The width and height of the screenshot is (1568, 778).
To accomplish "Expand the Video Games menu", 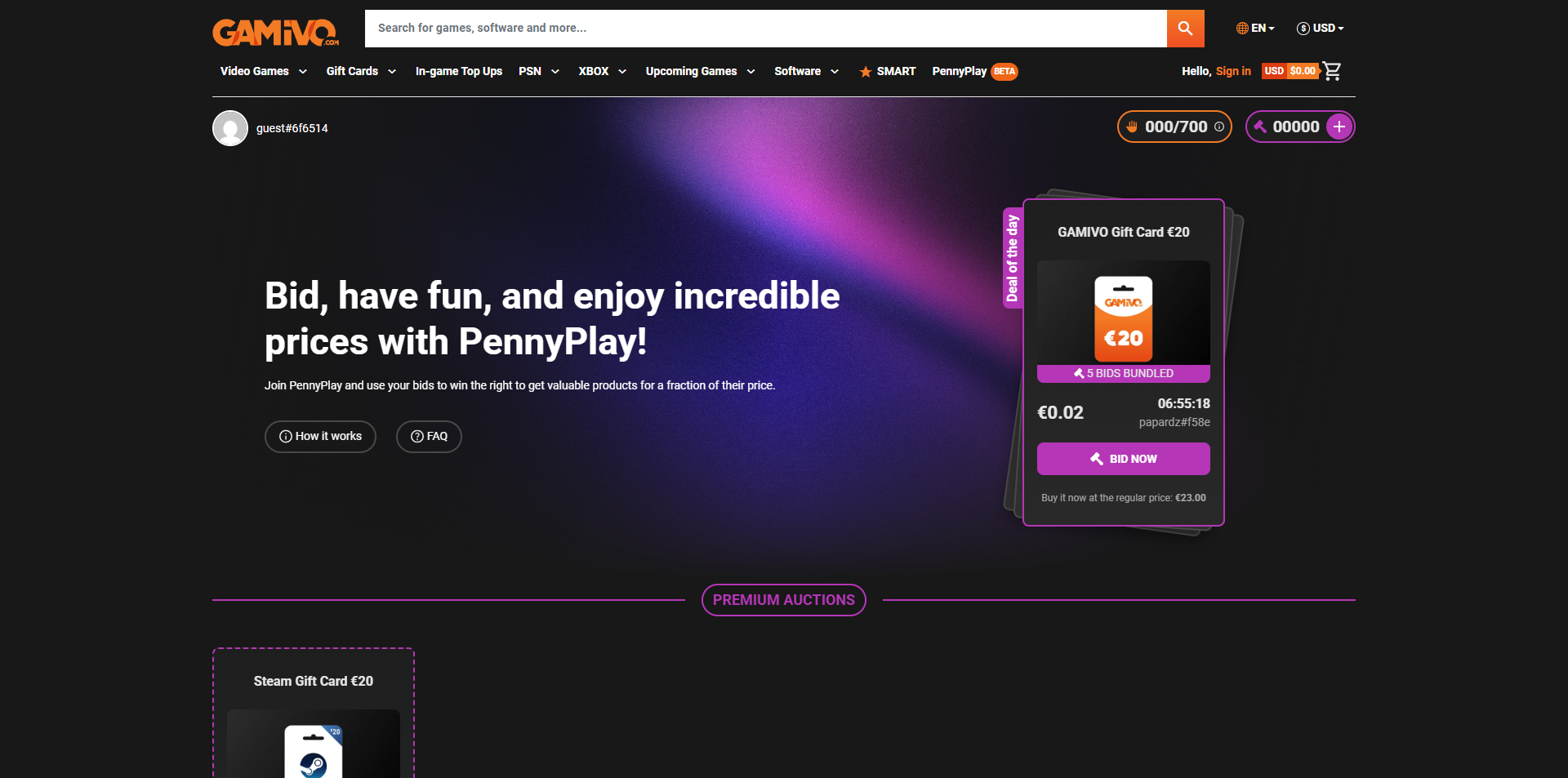I will point(264,71).
